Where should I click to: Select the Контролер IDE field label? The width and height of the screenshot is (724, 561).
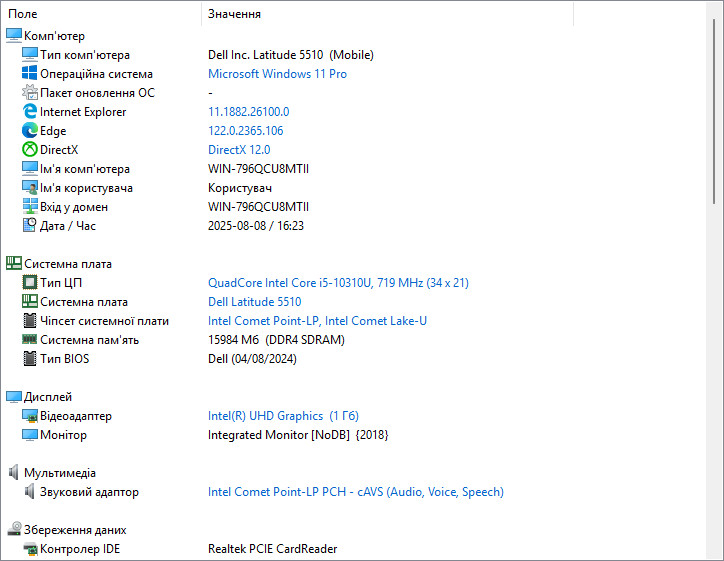click(80, 549)
